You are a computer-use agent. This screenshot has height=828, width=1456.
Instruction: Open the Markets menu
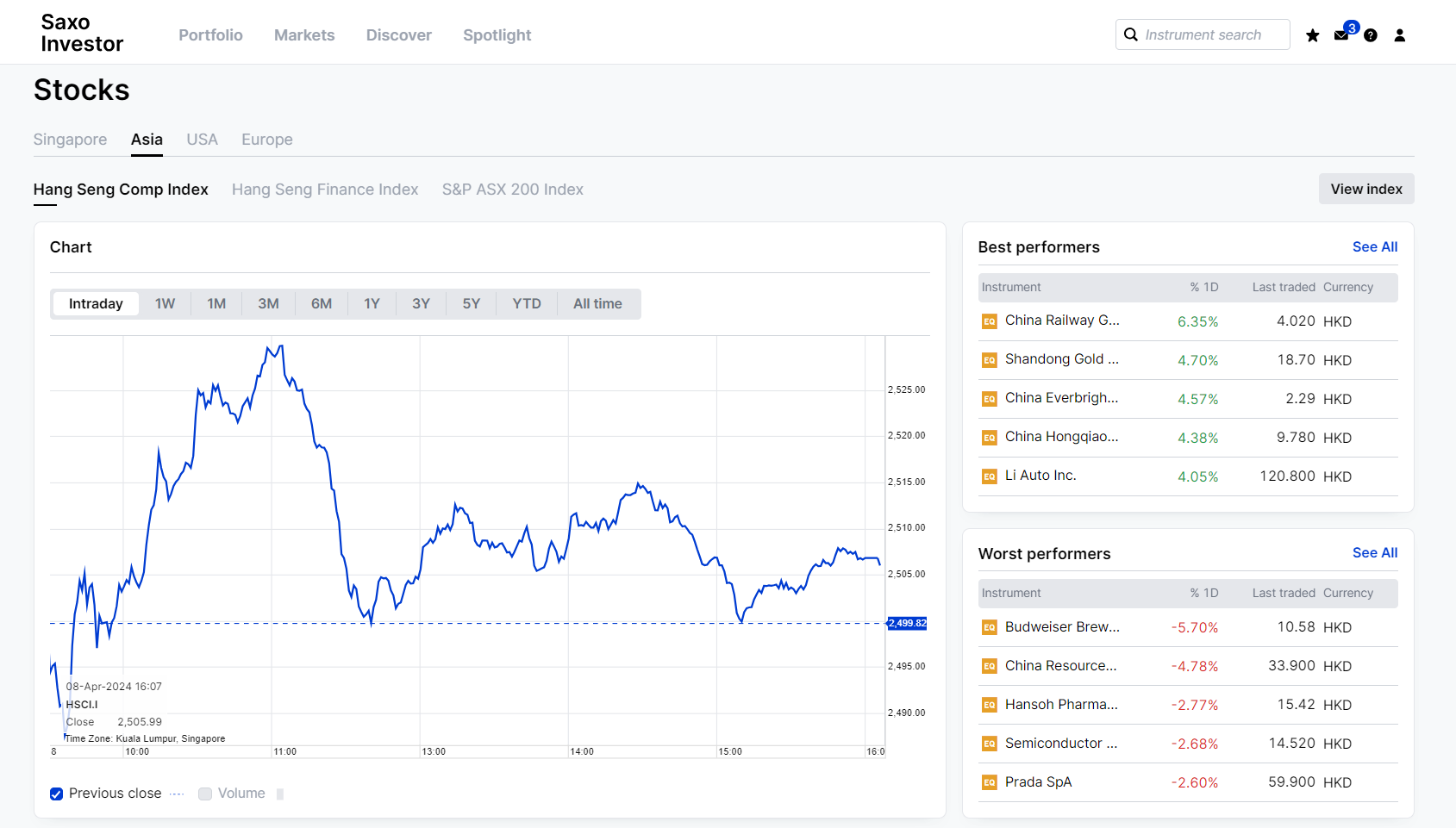pyautogui.click(x=304, y=35)
